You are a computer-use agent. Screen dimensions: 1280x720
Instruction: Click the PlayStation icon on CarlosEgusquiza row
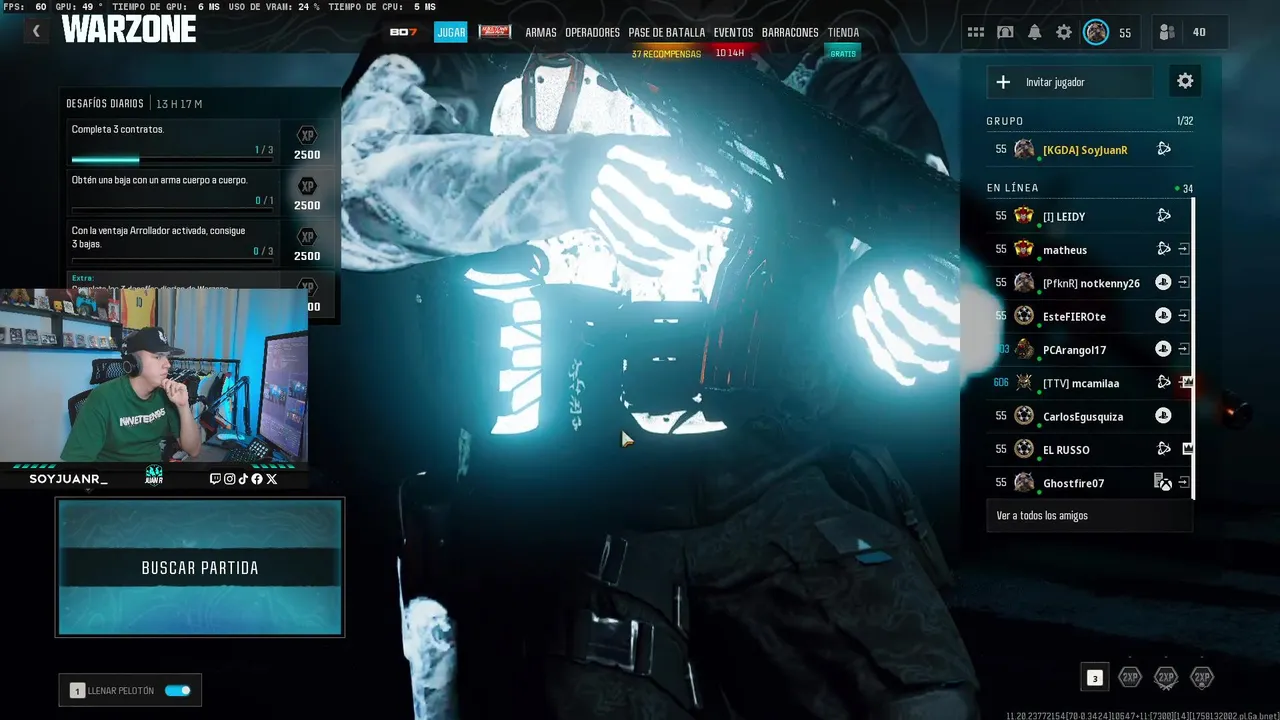click(1163, 416)
